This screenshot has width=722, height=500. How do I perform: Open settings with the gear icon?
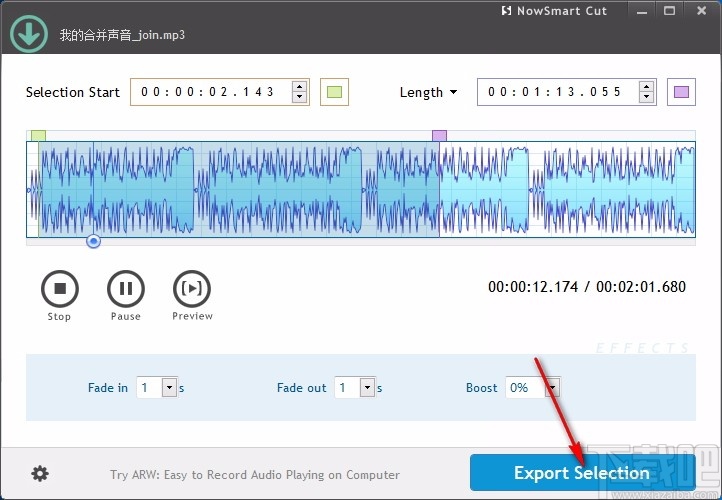pos(40,473)
